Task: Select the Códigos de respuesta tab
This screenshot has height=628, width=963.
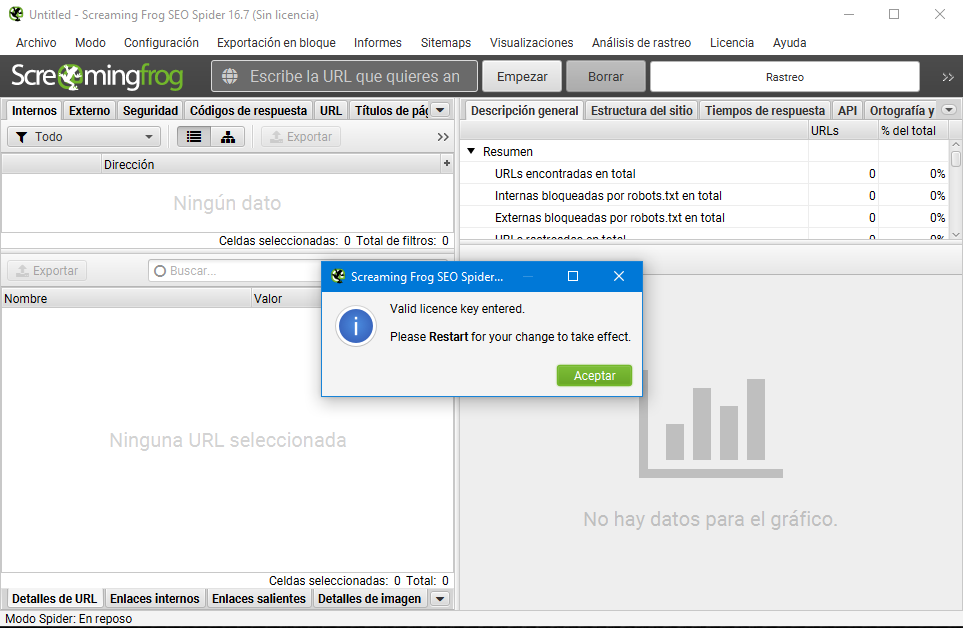Action: (248, 110)
